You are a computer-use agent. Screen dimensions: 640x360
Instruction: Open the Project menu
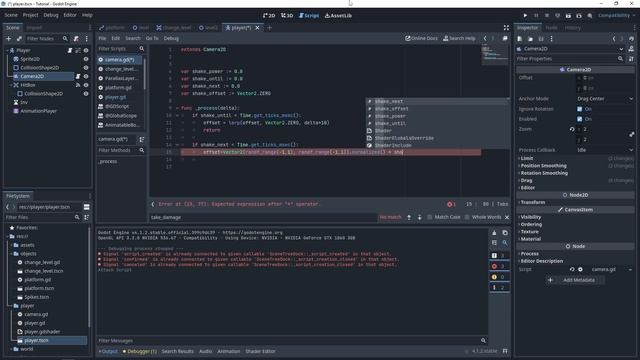[30, 15]
